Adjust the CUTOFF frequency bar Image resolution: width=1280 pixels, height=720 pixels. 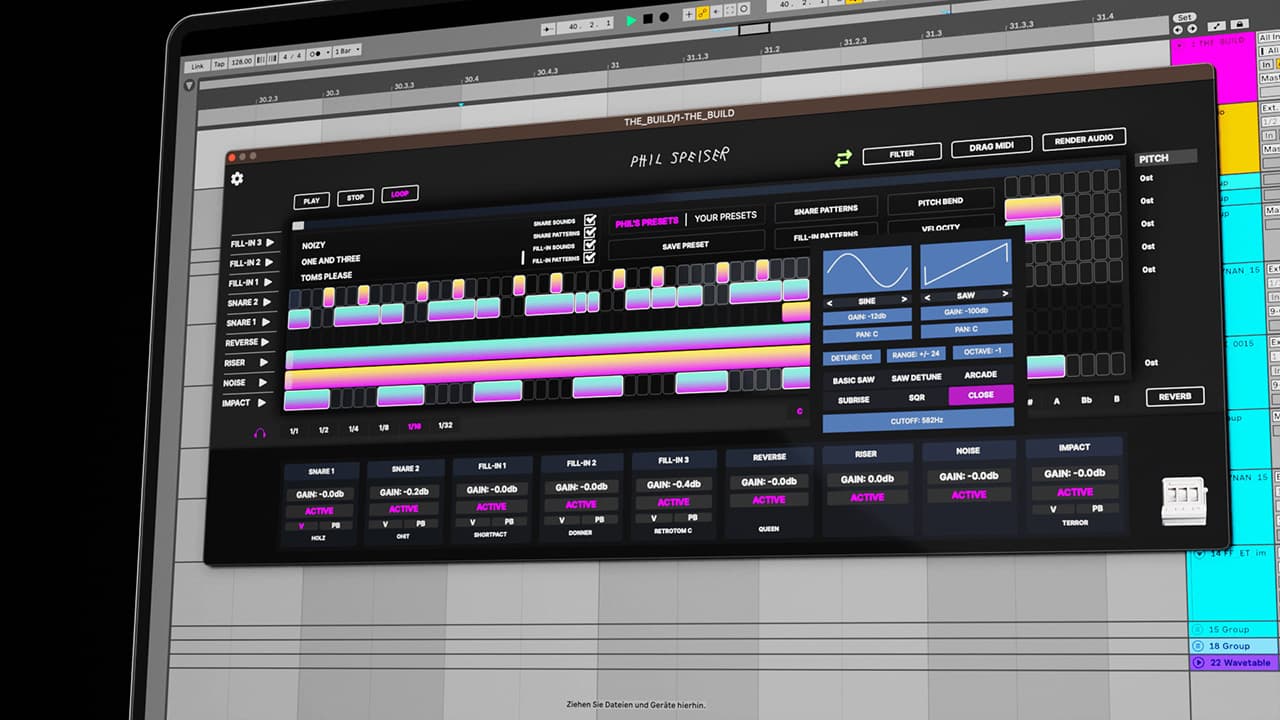coord(918,421)
